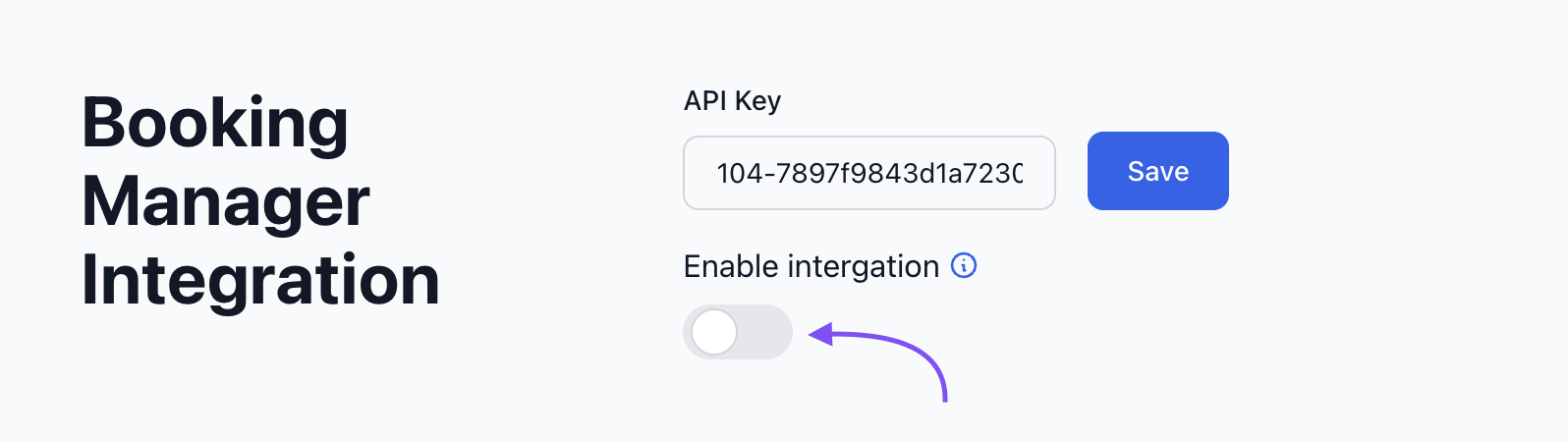Click the grey track of the integration switch
This screenshot has width=1568, height=442.
[x=766, y=332]
